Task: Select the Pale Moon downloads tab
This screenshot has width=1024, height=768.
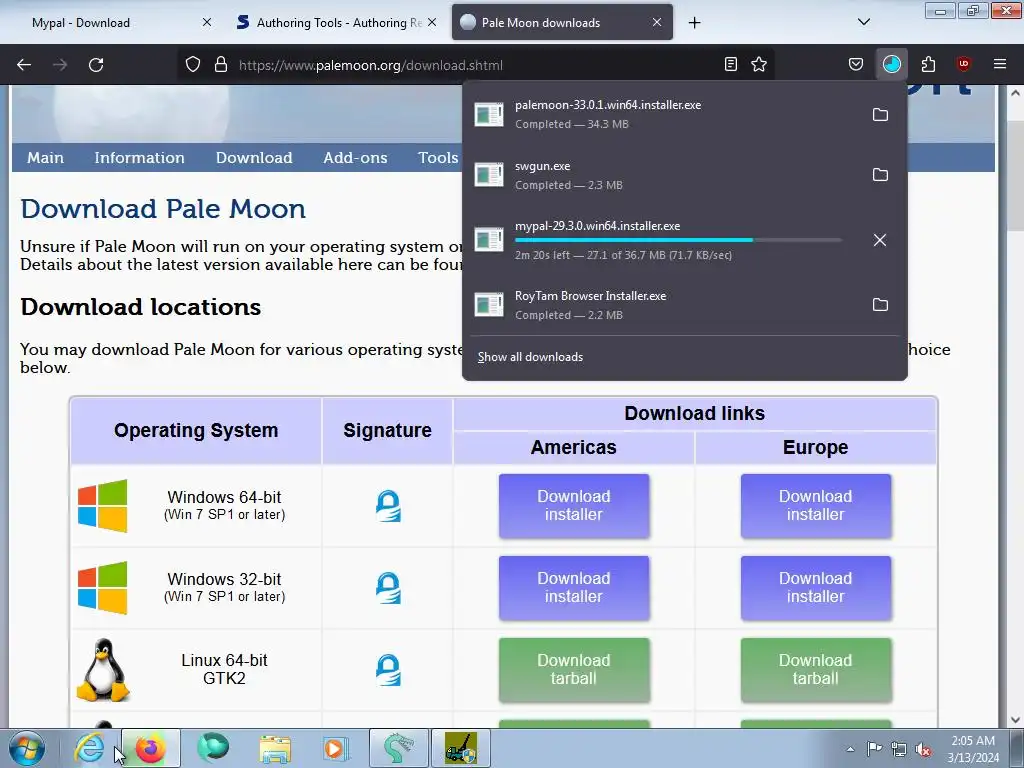Action: [562, 22]
